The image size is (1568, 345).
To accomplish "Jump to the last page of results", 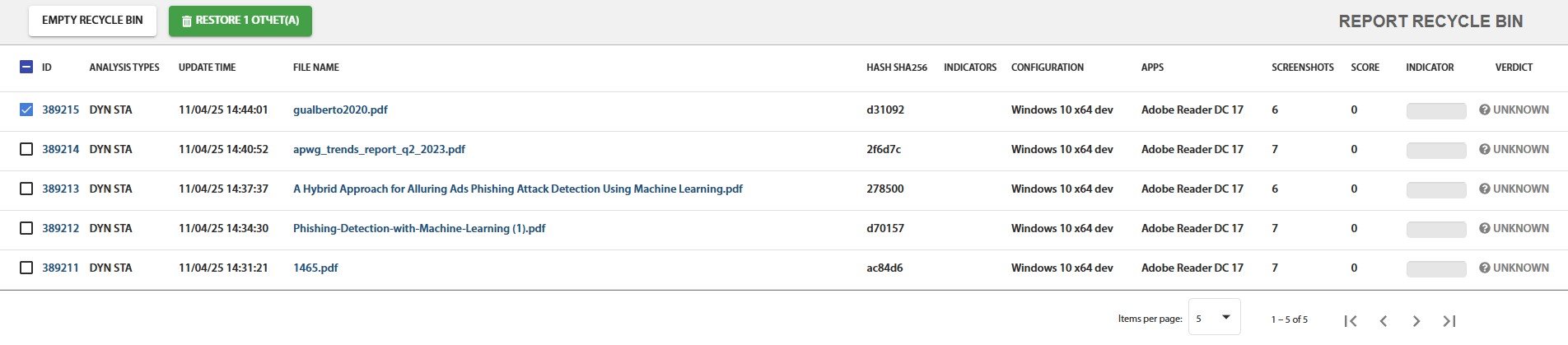I will (x=1449, y=321).
